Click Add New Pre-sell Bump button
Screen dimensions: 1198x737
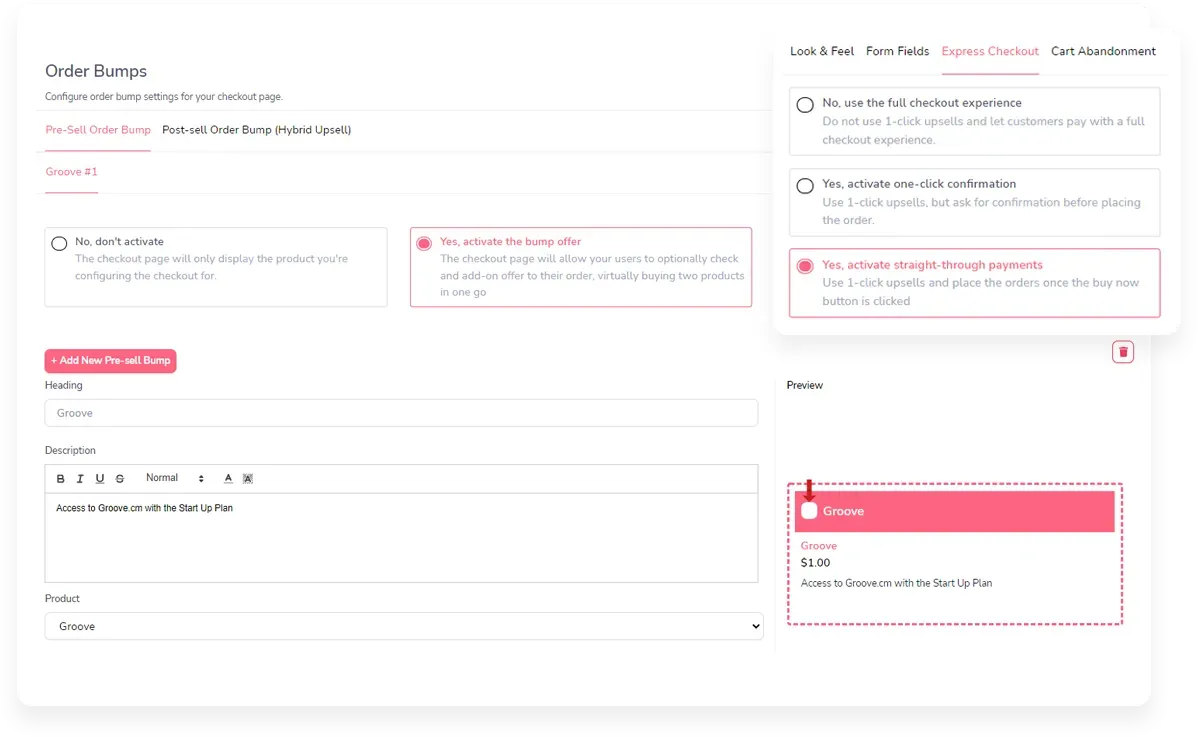[110, 360]
